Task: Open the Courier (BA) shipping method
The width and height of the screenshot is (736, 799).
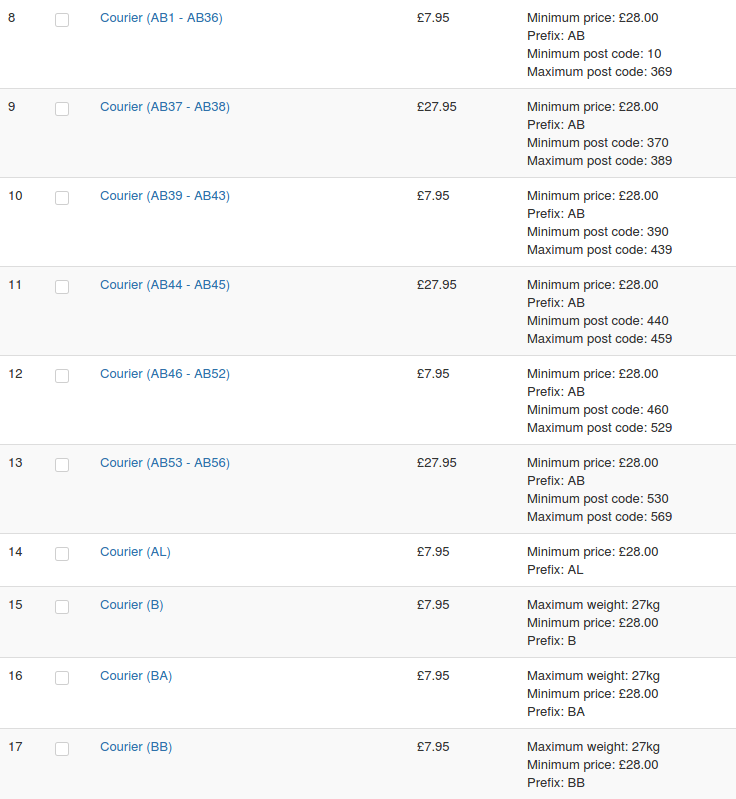Action: [136, 676]
